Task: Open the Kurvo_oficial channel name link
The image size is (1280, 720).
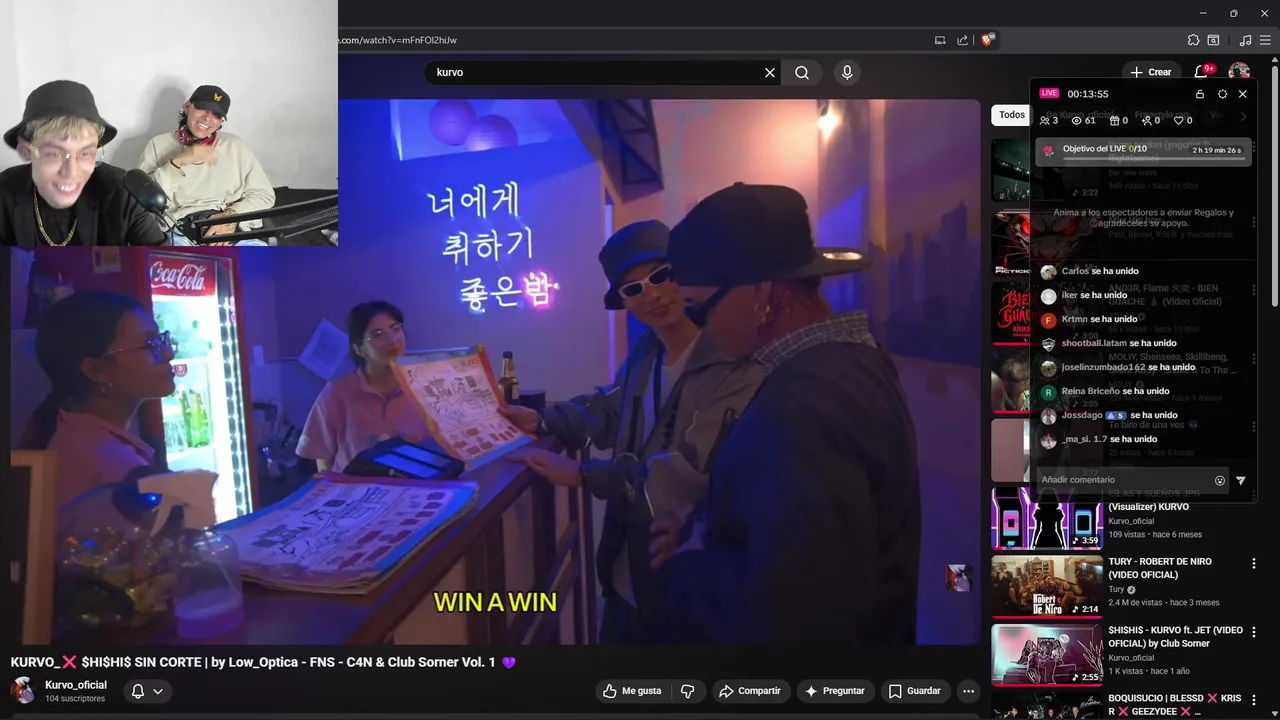Action: [x=76, y=685]
